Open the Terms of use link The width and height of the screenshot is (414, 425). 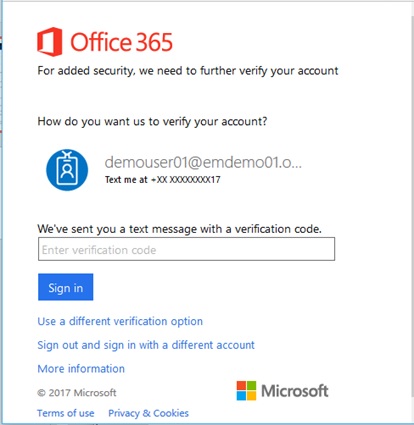66,413
